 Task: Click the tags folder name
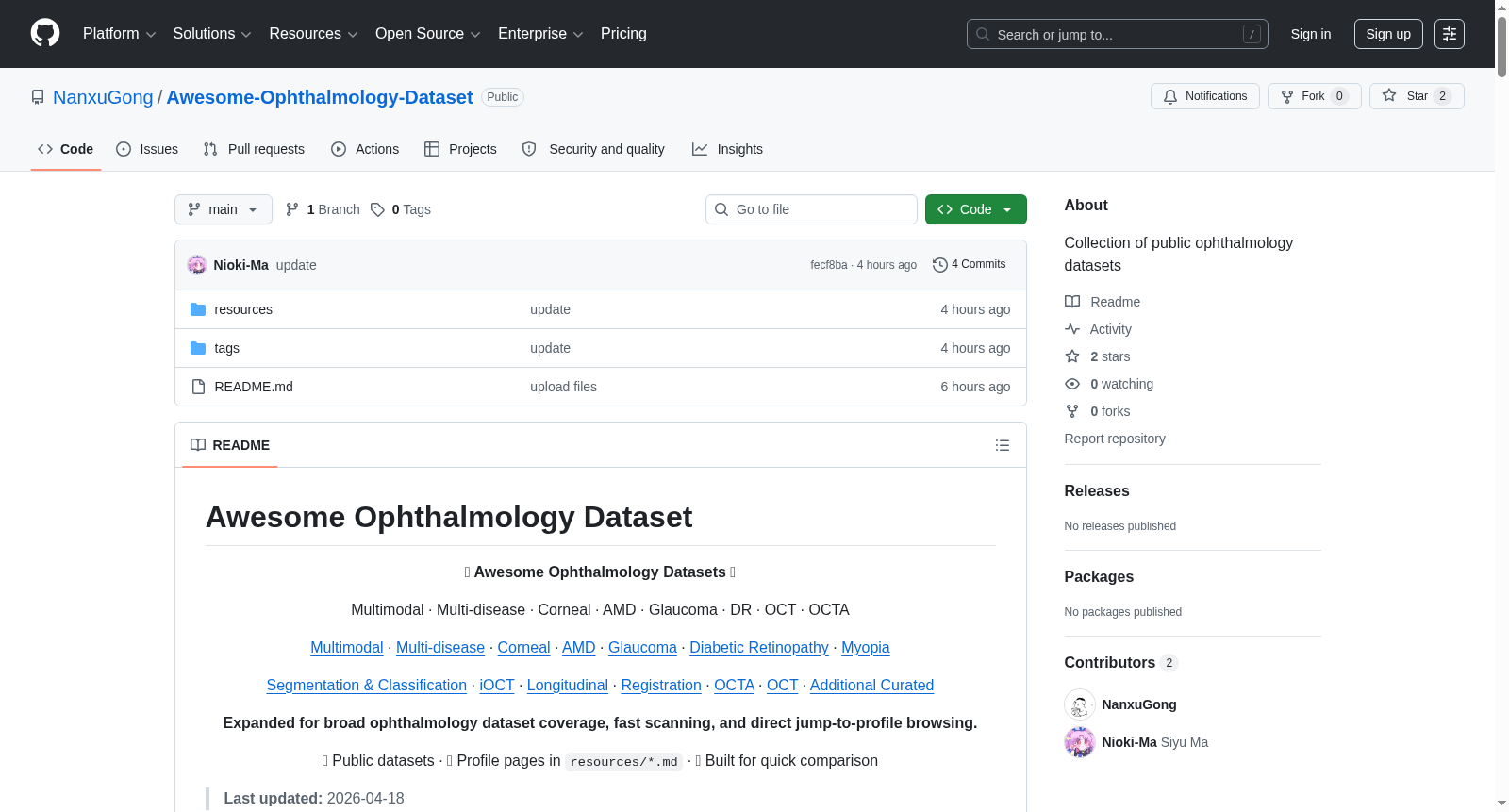point(227,348)
